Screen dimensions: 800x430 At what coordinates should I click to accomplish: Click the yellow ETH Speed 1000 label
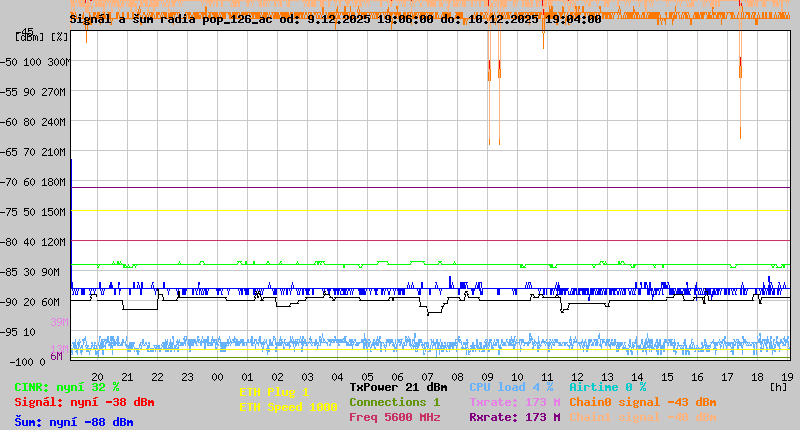pos(288,407)
